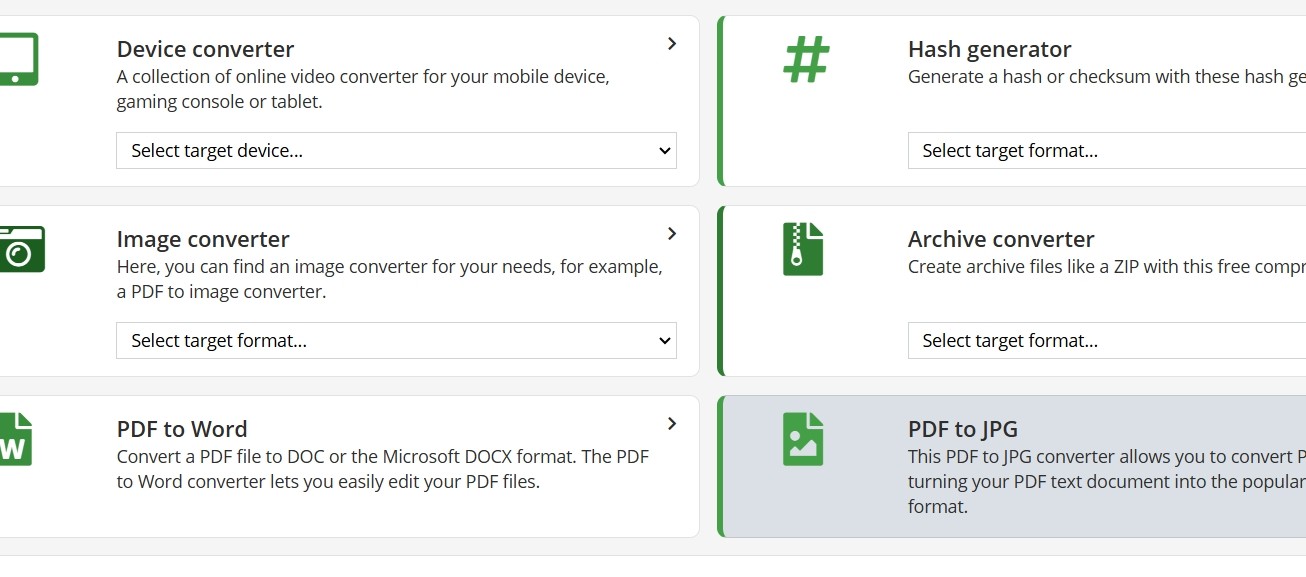The image size is (1306, 577).
Task: Click the Hash generator hashtag icon
Action: [x=805, y=59]
